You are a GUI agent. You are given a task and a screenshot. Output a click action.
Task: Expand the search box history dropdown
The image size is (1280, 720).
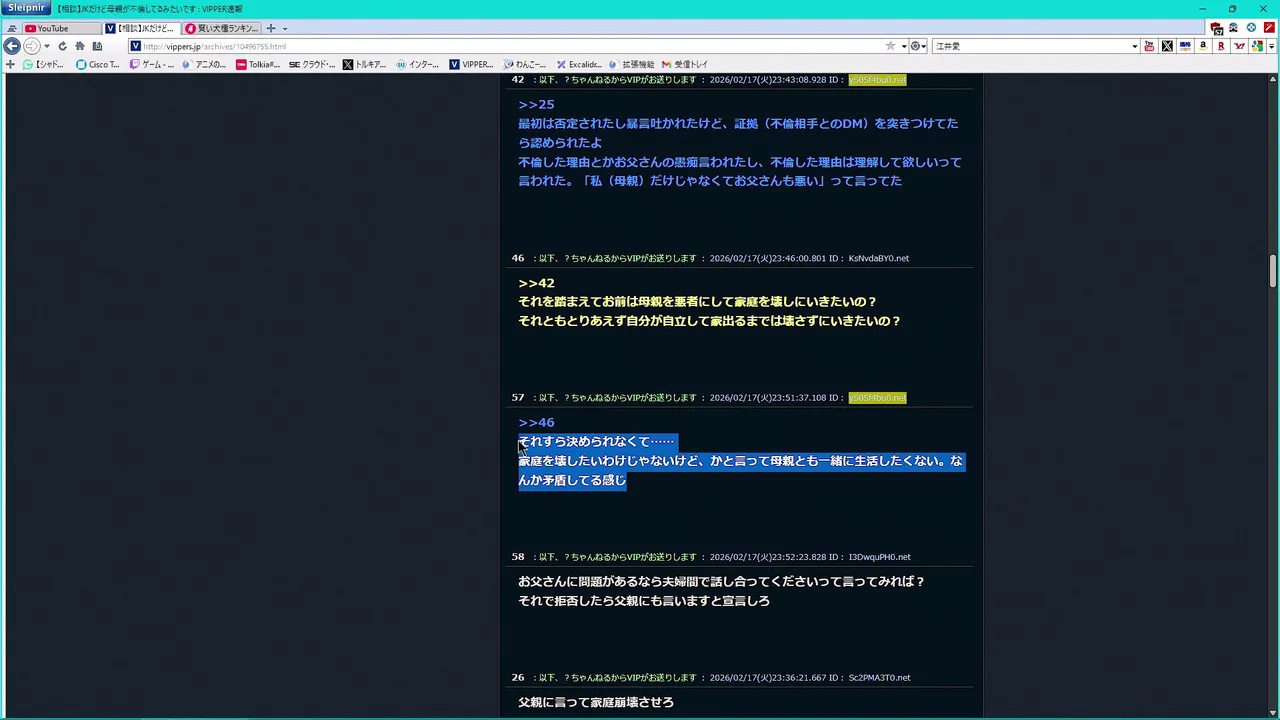[1135, 46]
